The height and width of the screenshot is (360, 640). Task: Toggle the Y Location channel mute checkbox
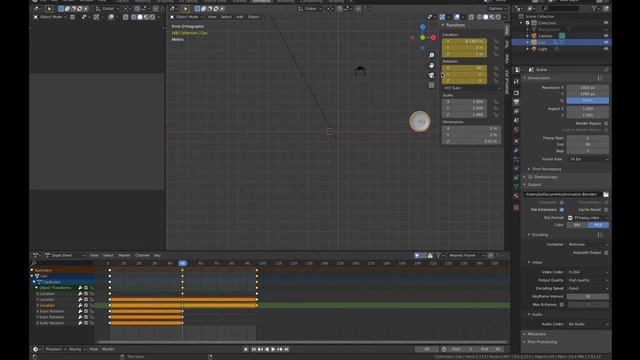[86, 300]
